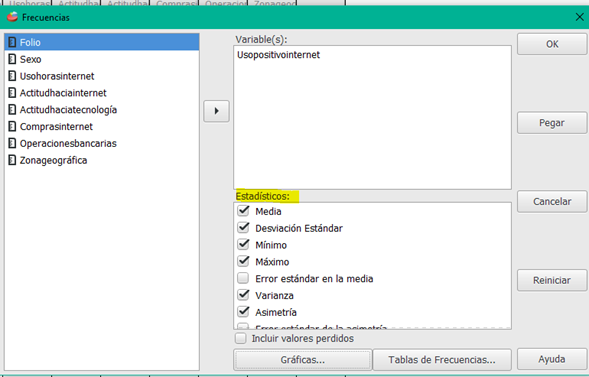
Task: Click the Folio variable icon
Action: pos(12,42)
